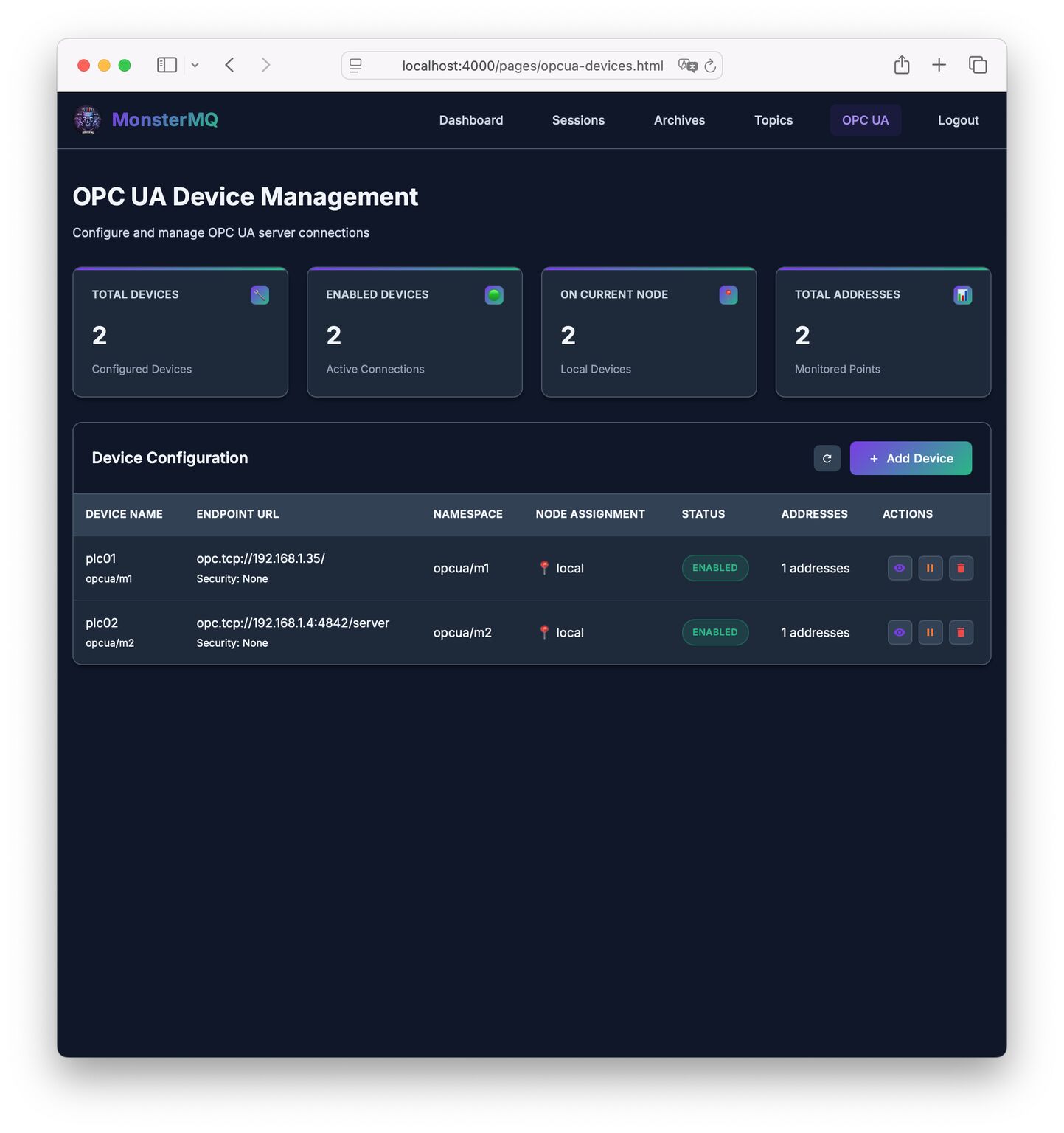1064x1133 pixels.
Task: Go to the Sessions page
Action: 578,120
